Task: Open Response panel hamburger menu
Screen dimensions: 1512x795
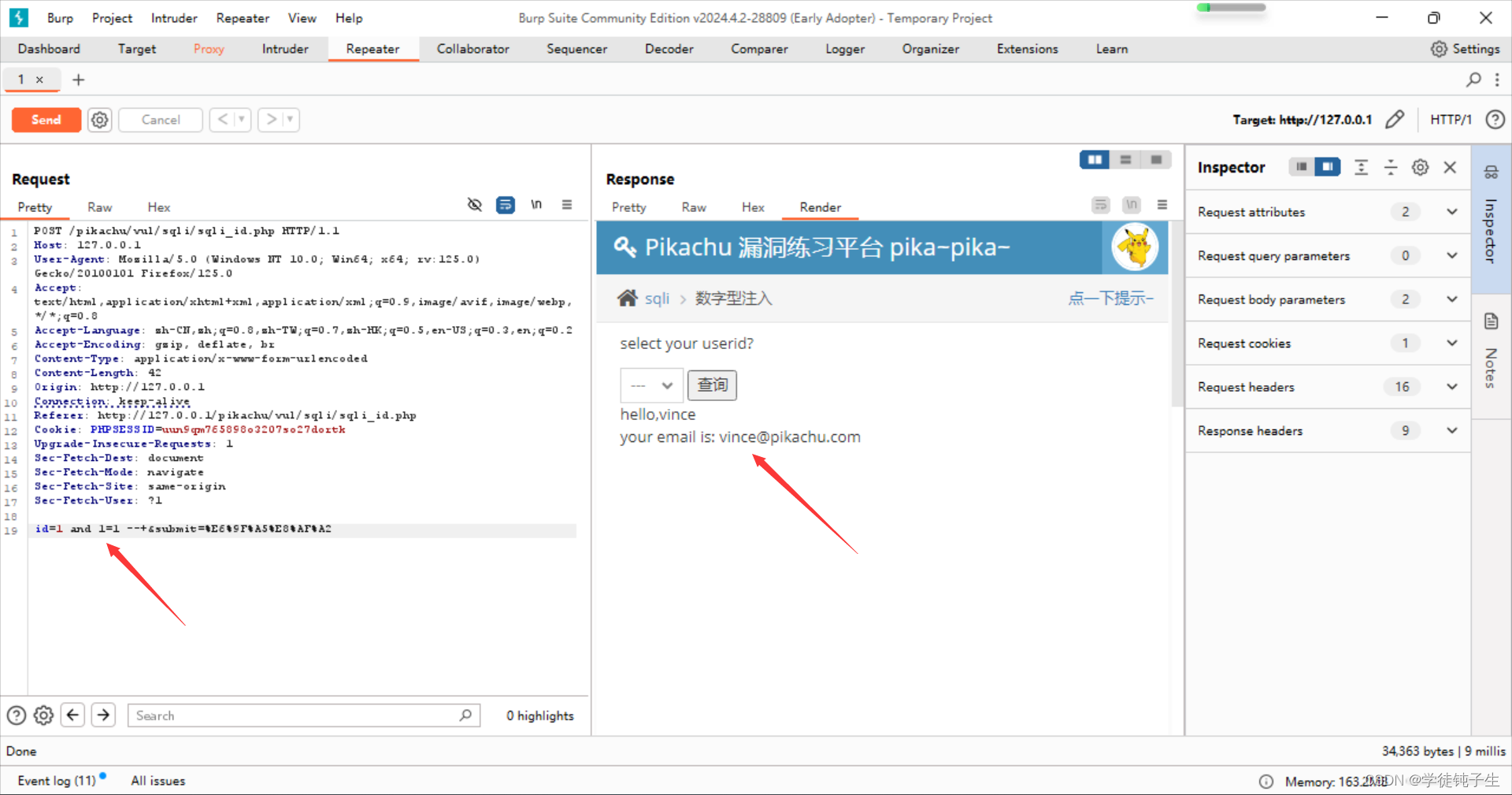Action: coord(1162,205)
